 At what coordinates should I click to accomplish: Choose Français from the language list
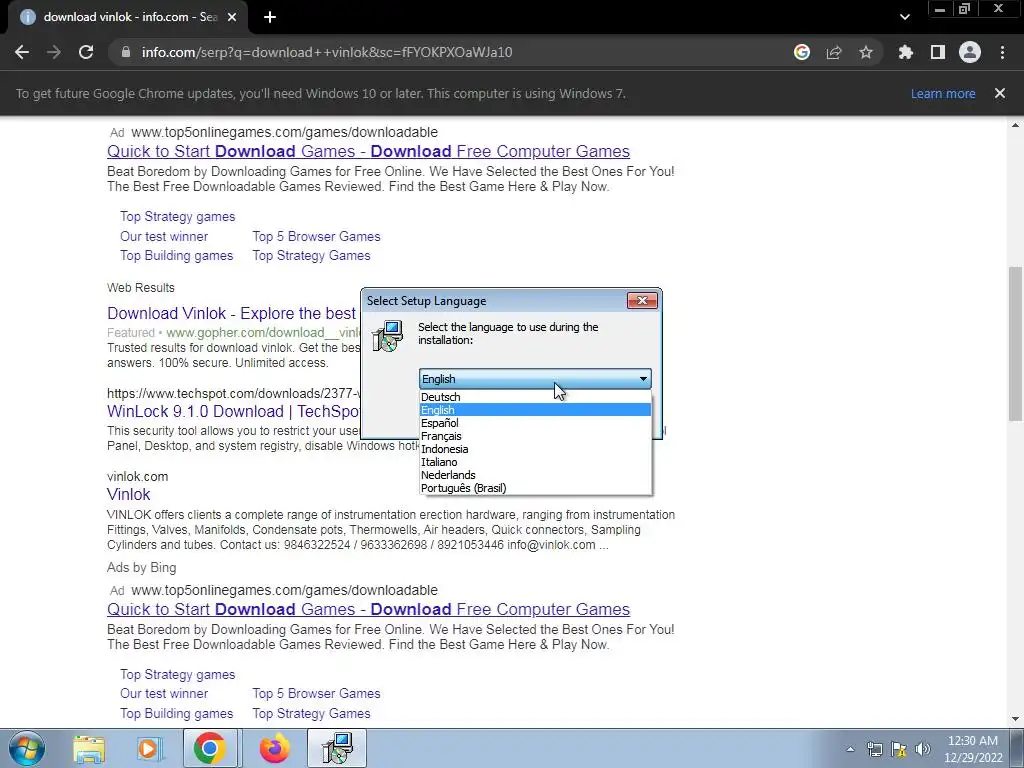[535, 436]
